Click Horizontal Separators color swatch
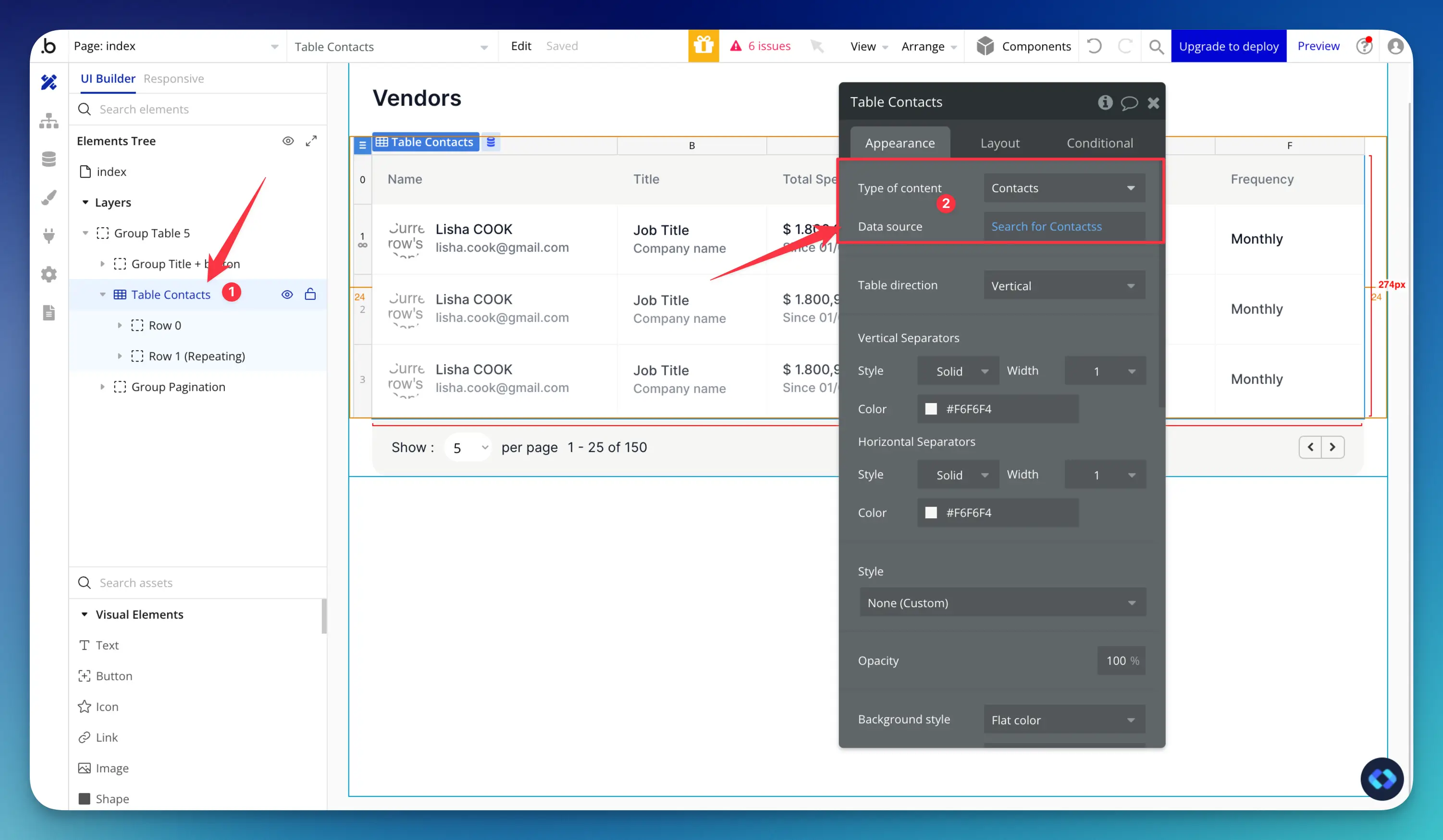 (x=931, y=512)
